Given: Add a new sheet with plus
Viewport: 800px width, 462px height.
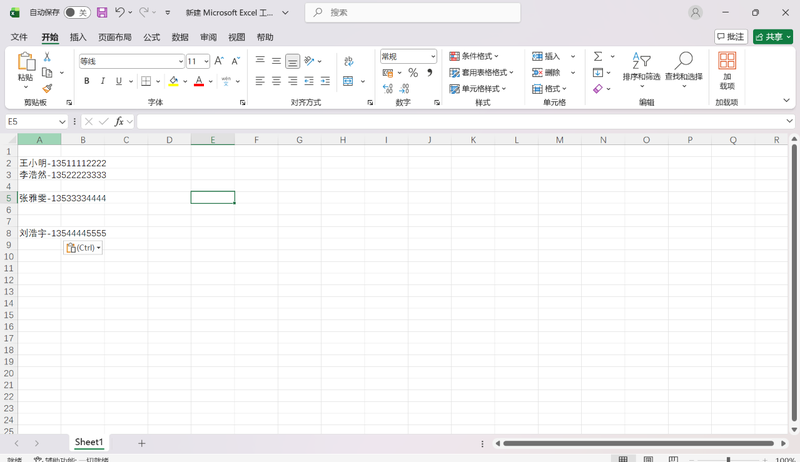Looking at the screenshot, I should tap(142, 443).
